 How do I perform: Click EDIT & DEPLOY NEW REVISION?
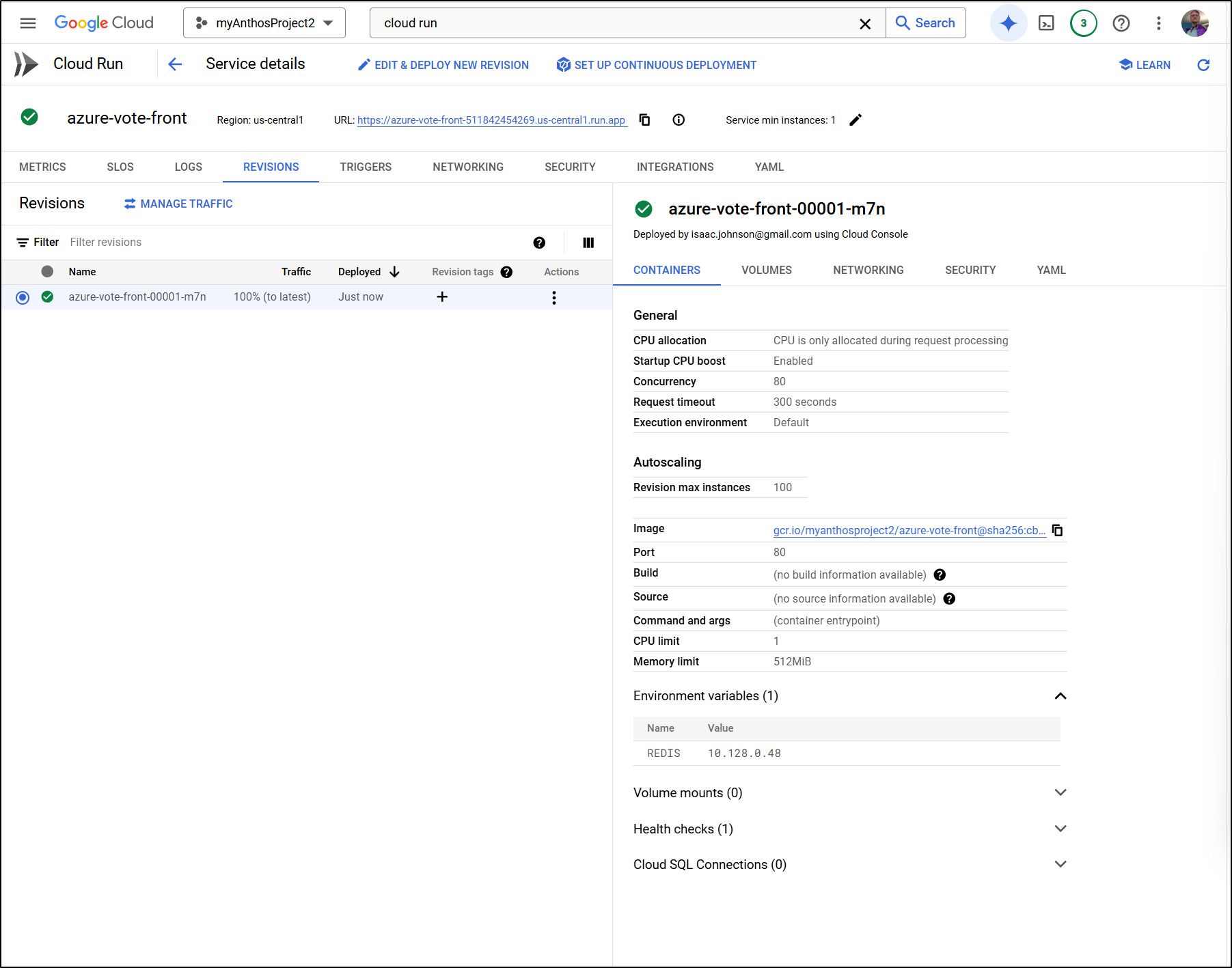[443, 65]
